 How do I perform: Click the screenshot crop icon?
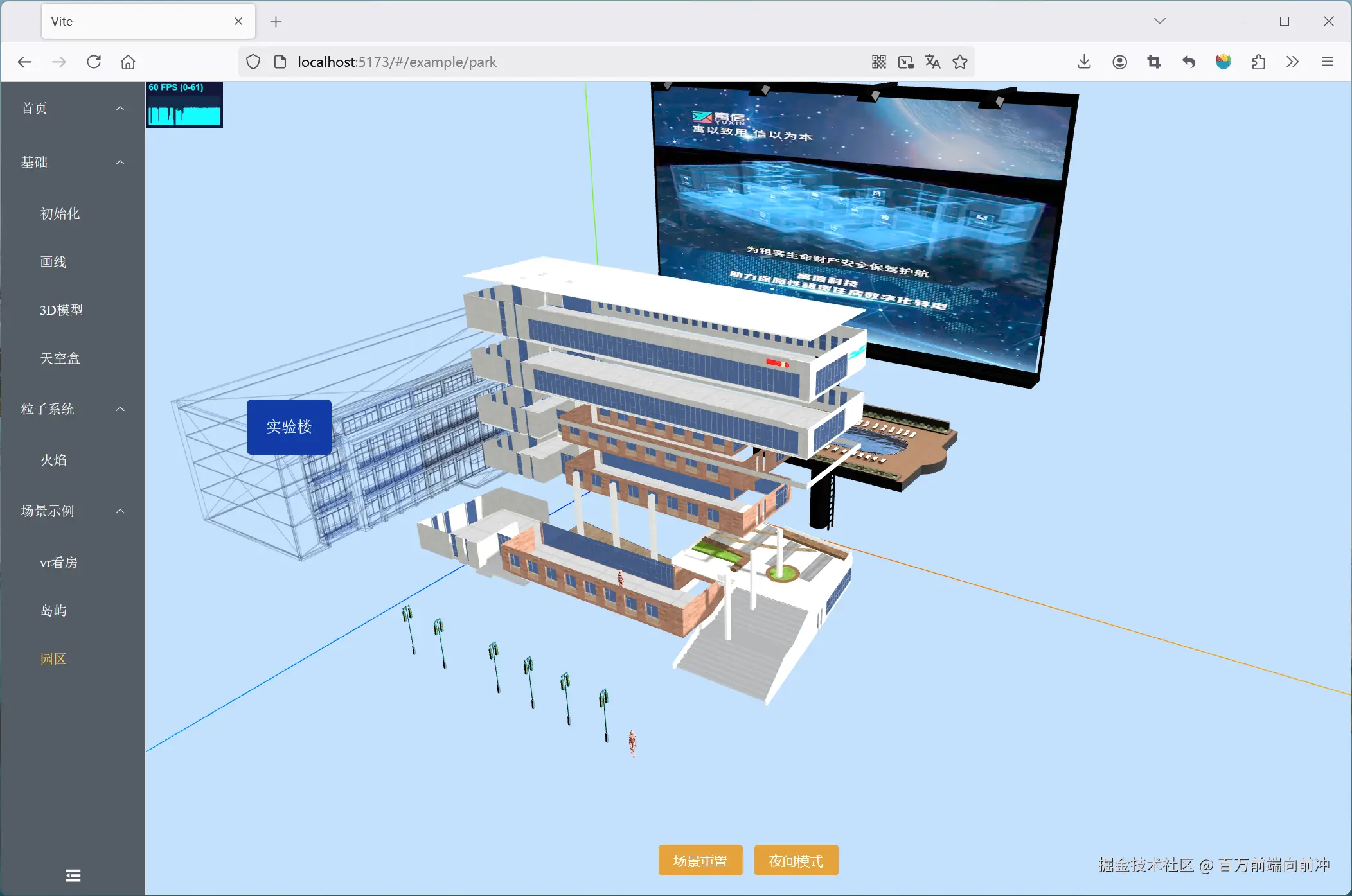click(1154, 62)
